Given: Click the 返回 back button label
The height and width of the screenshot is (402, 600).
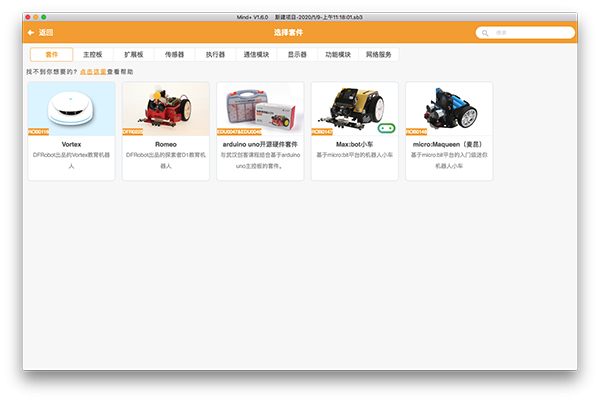Looking at the screenshot, I should [x=46, y=33].
